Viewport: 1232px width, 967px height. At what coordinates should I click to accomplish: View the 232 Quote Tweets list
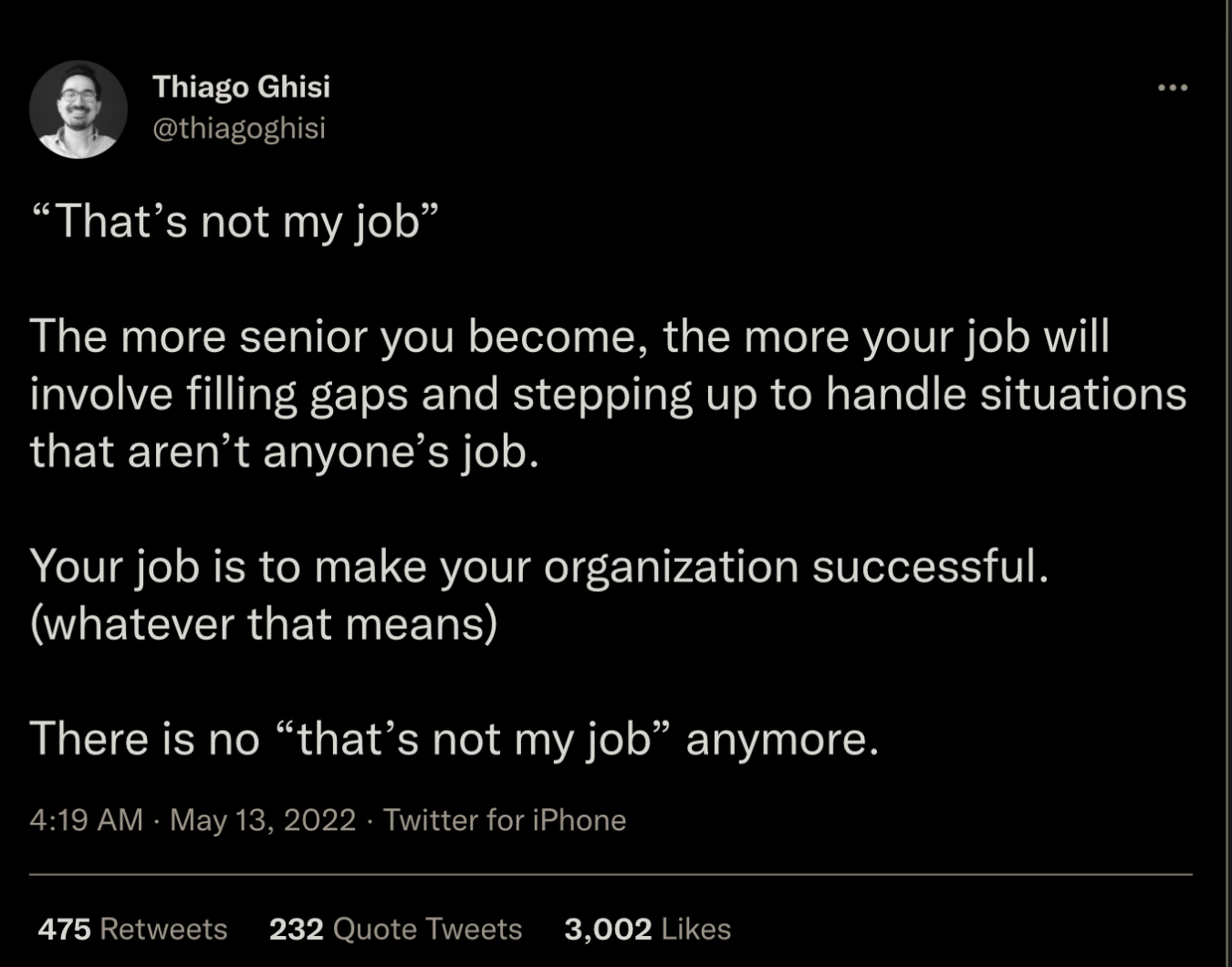(395, 929)
